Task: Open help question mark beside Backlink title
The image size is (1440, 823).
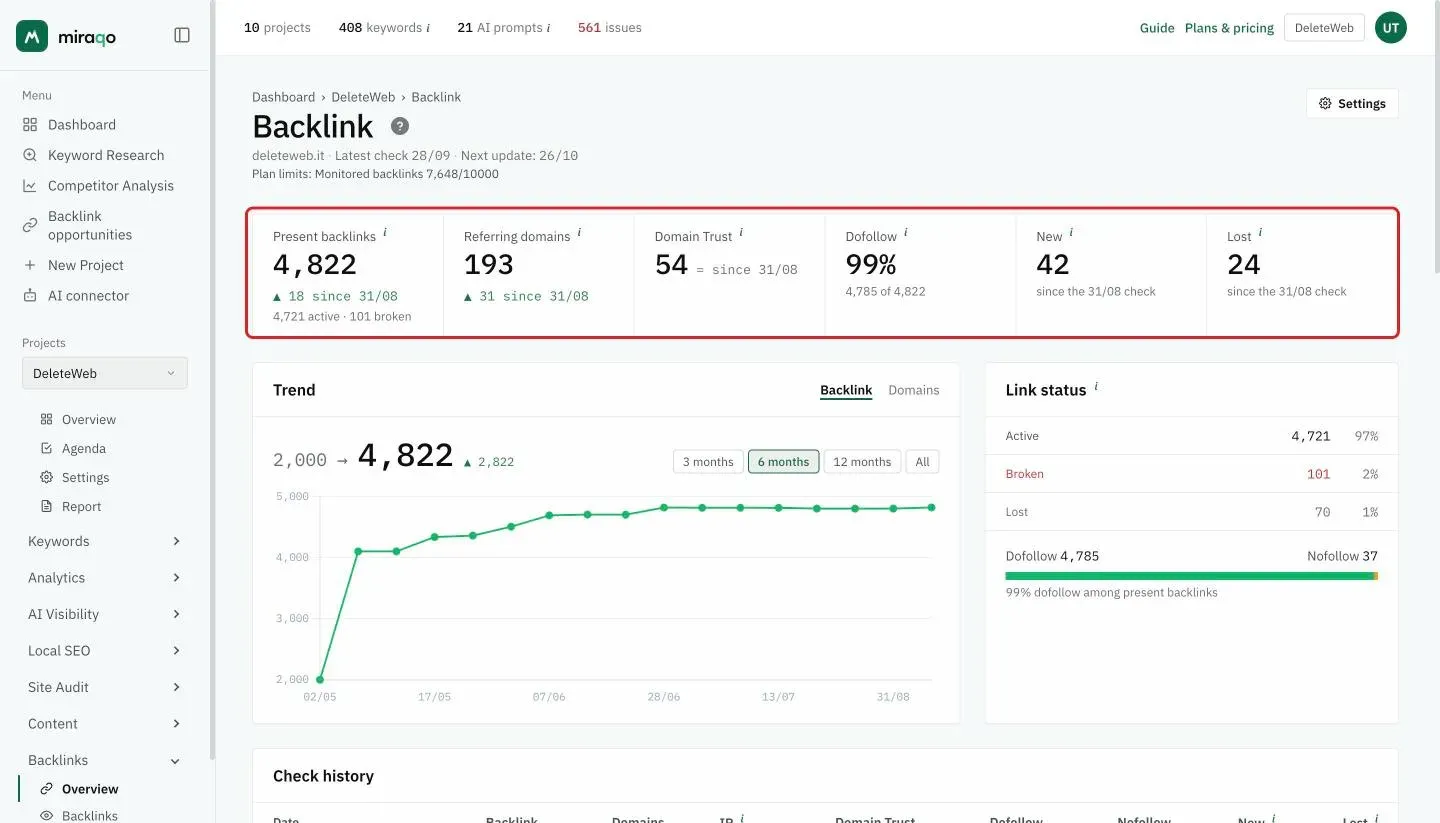Action: coord(400,126)
